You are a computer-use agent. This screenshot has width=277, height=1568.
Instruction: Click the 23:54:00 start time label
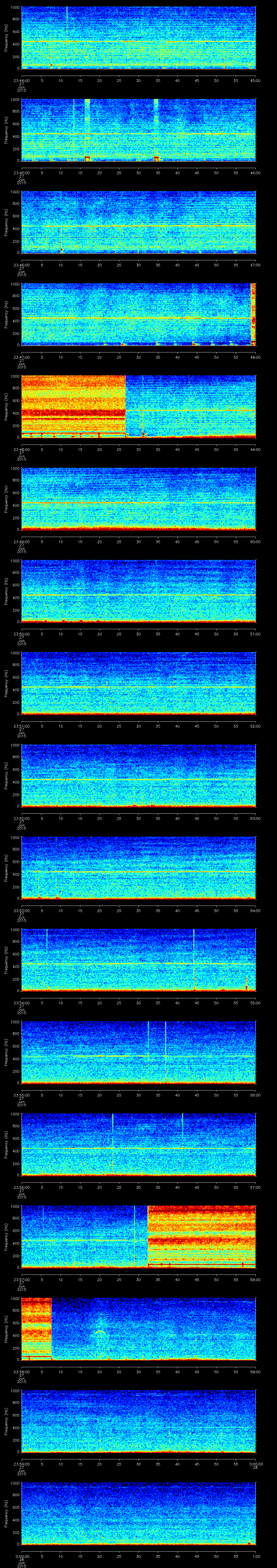click(x=21, y=1003)
